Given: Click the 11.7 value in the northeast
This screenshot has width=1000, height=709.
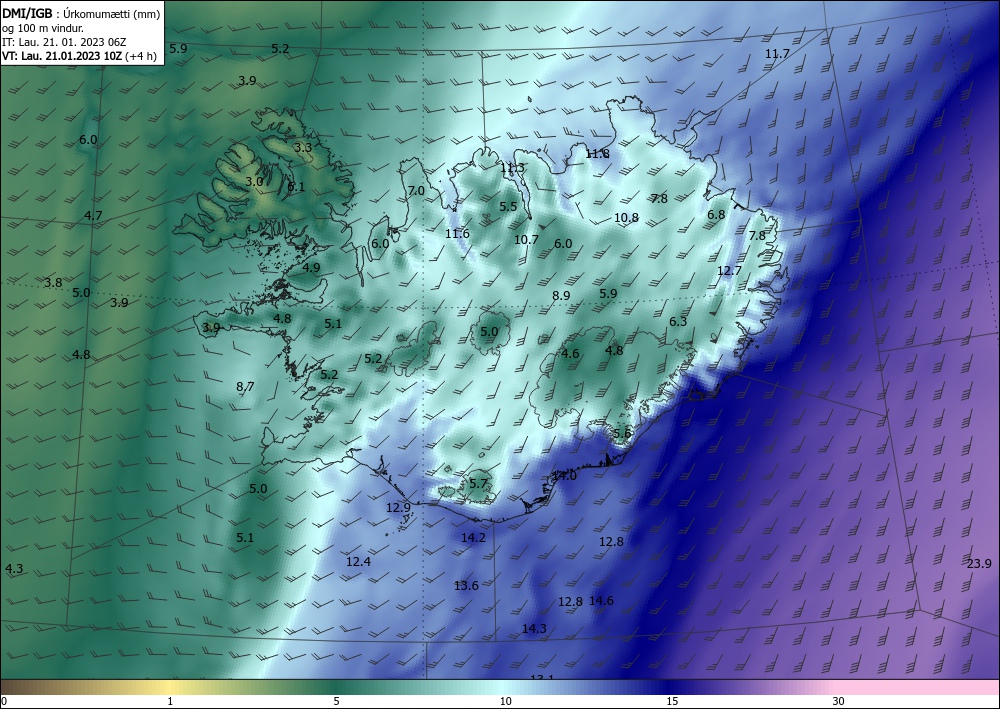Looking at the screenshot, I should click(777, 54).
